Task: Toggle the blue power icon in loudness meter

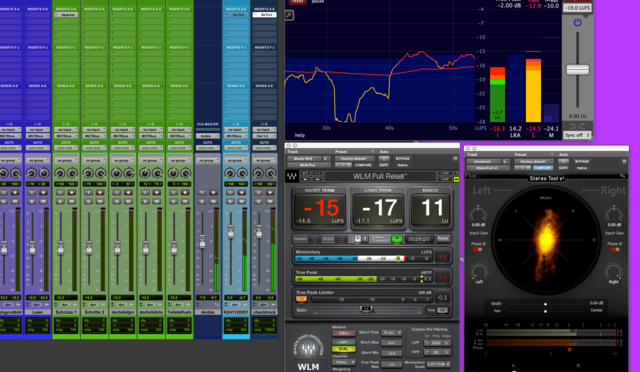Action: coord(577,22)
